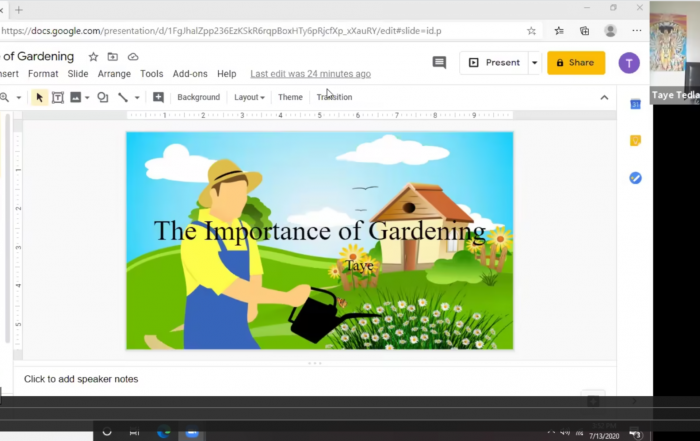
Task: Open the 'Last edit was 24 minutes ago' link
Action: click(310, 74)
